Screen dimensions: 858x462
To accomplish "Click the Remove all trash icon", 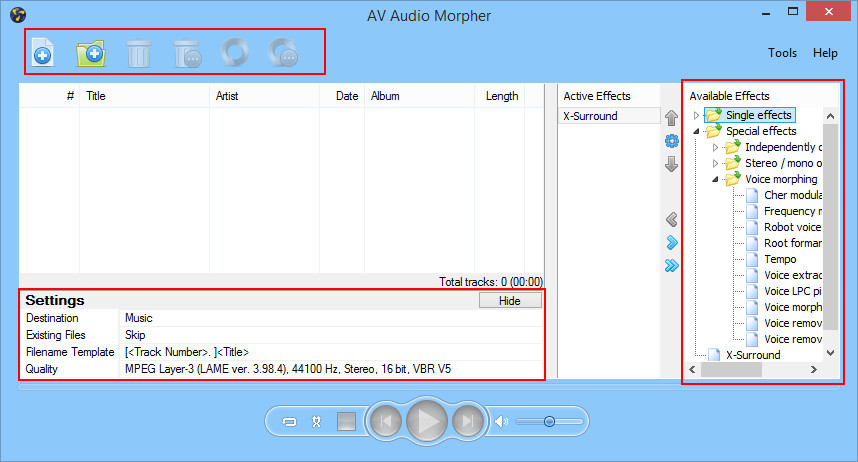I will click(x=187, y=53).
